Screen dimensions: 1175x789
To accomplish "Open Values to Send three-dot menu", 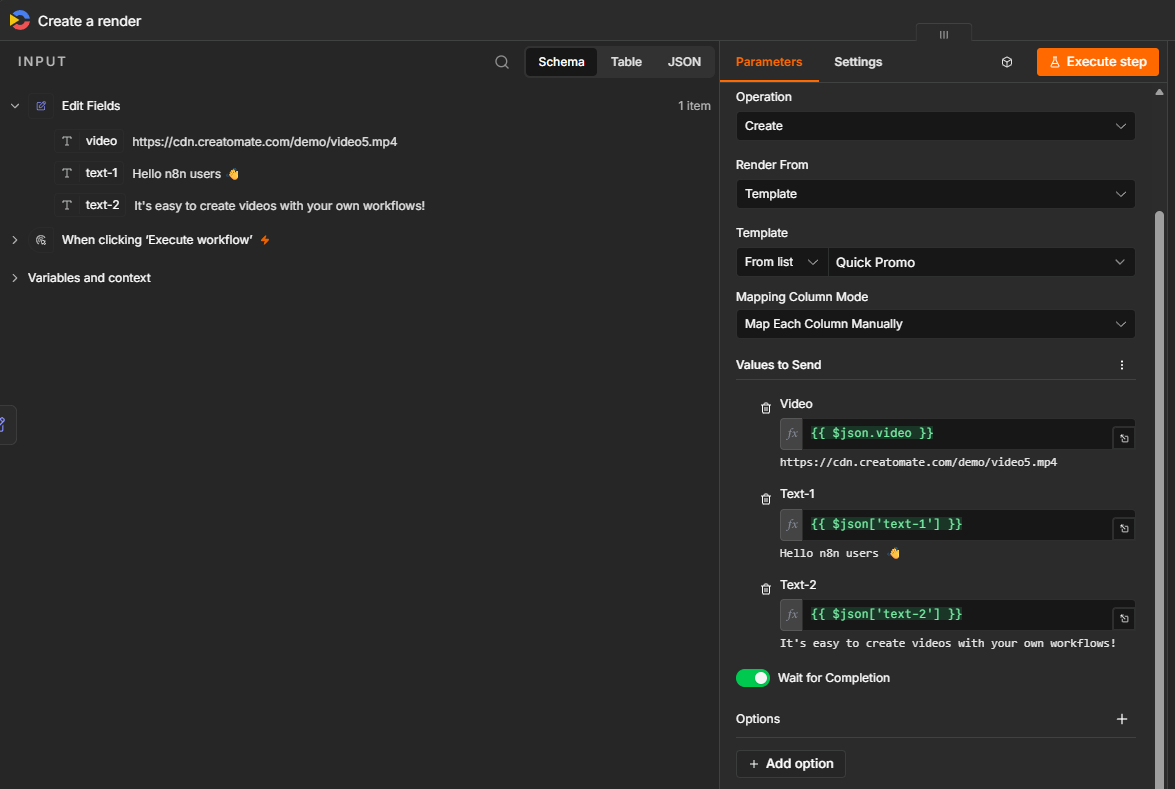I will click(1121, 365).
